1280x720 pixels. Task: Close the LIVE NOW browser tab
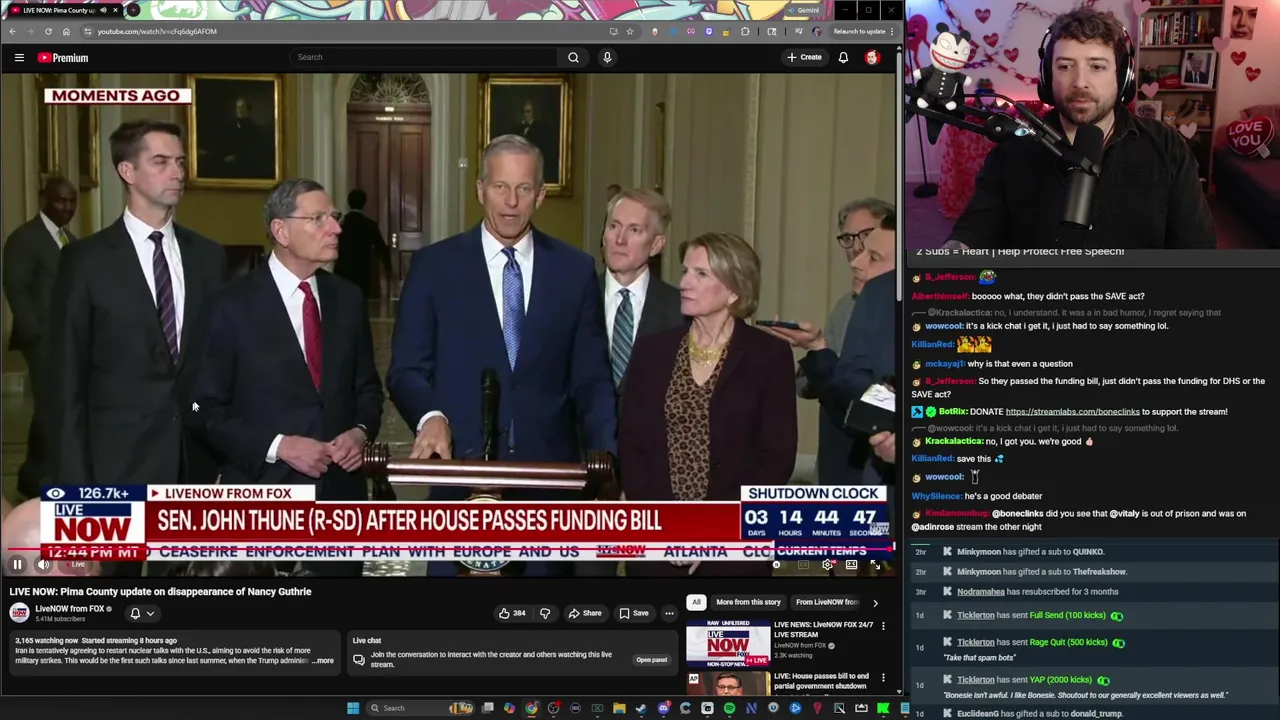click(115, 10)
